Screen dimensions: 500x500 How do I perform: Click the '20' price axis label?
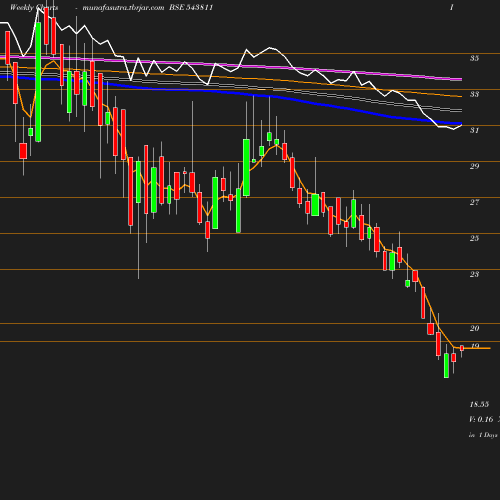point(474,328)
